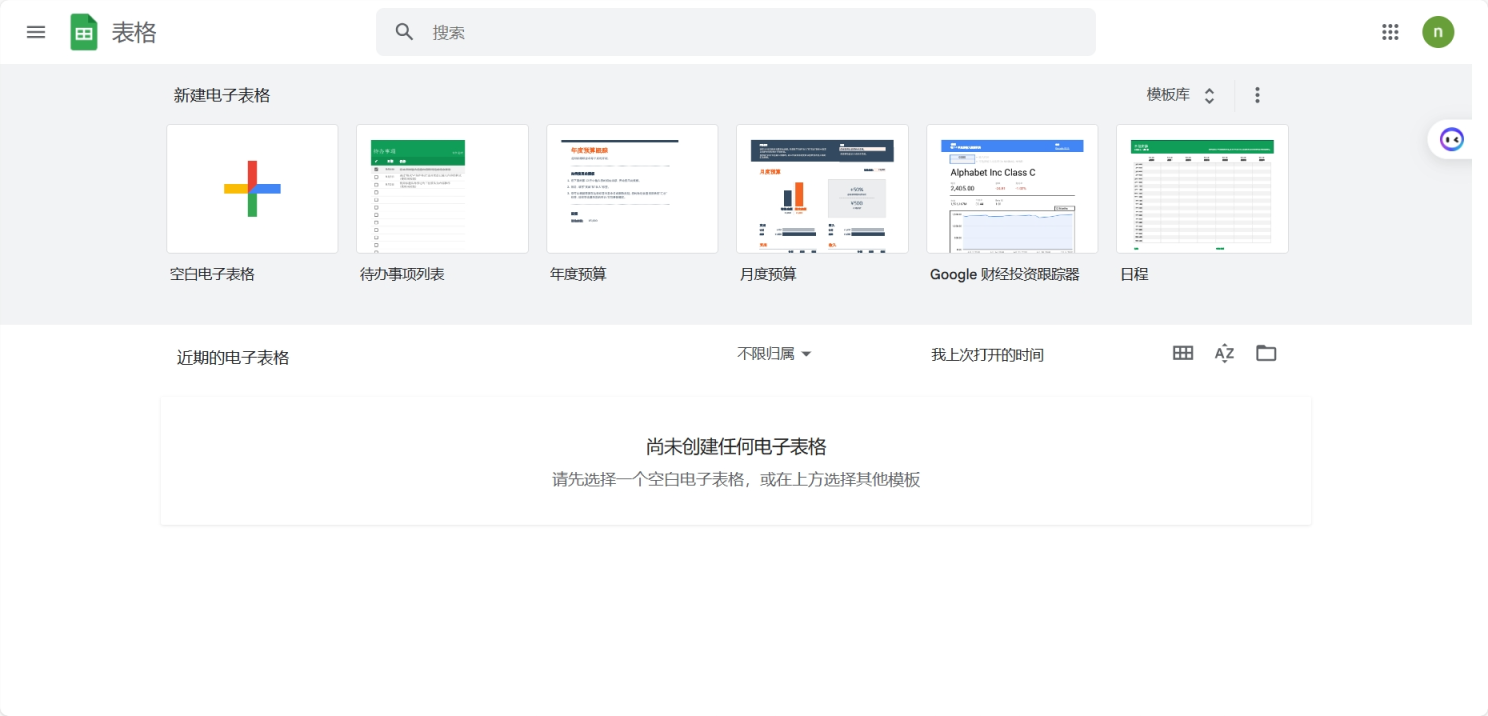Open the account avatar menu
1488x716 pixels.
point(1438,31)
